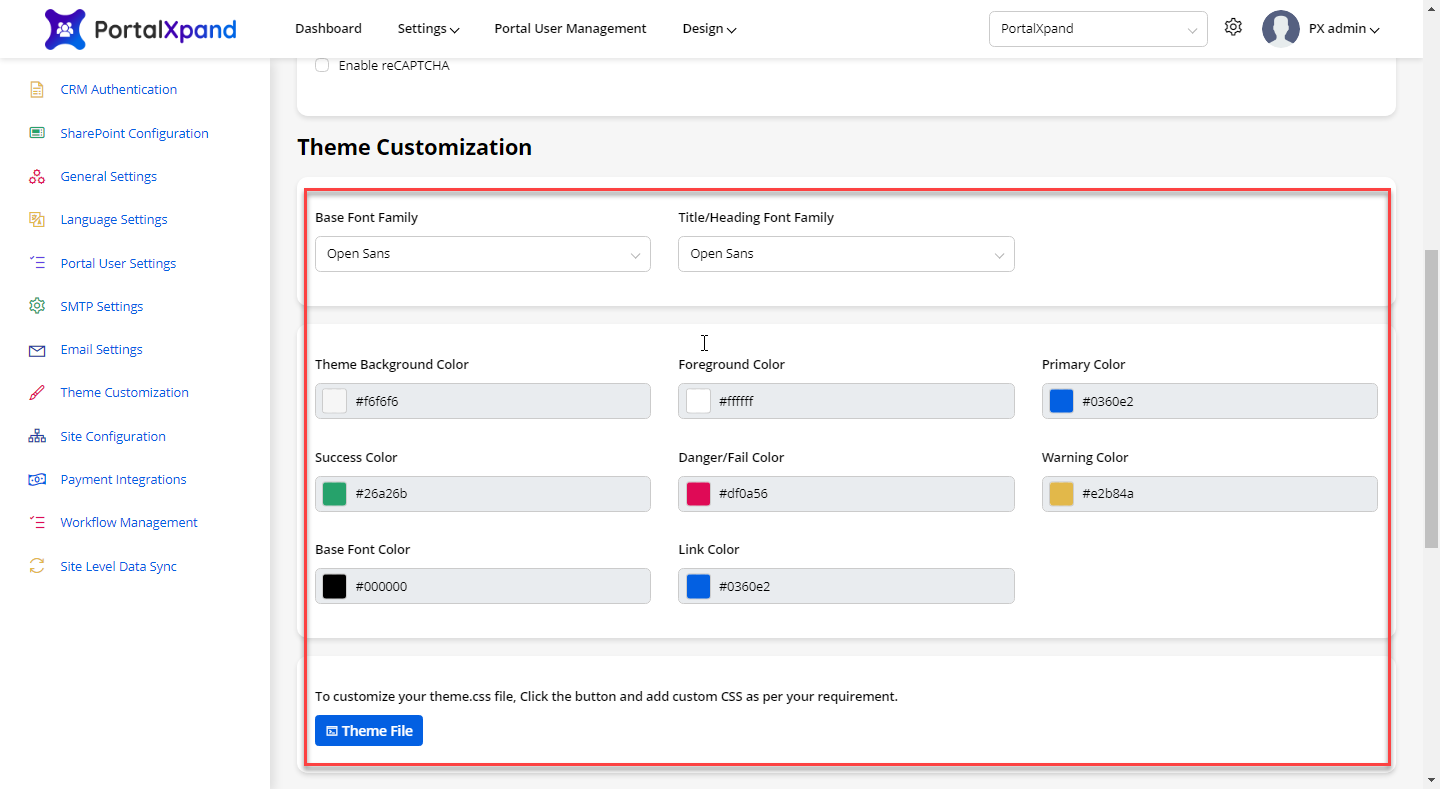Screen dimensions: 1440x789
Task: Open the PortalXpand portal selector dropdown
Action: [1097, 29]
